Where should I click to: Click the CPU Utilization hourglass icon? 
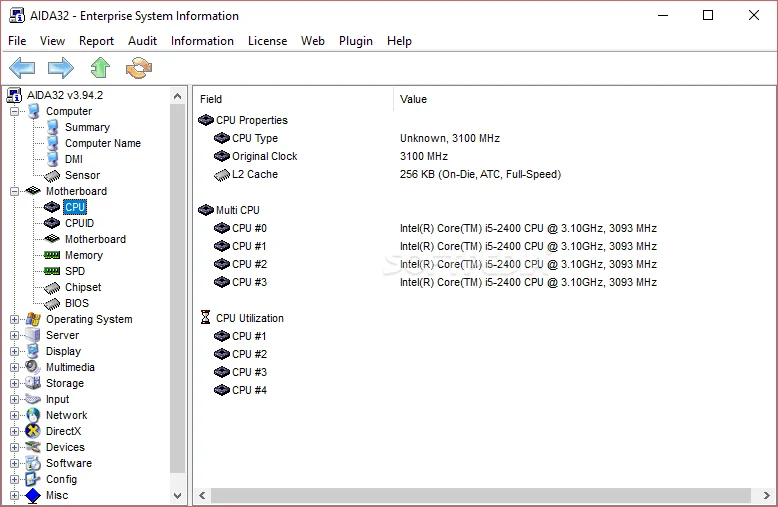tap(205, 317)
